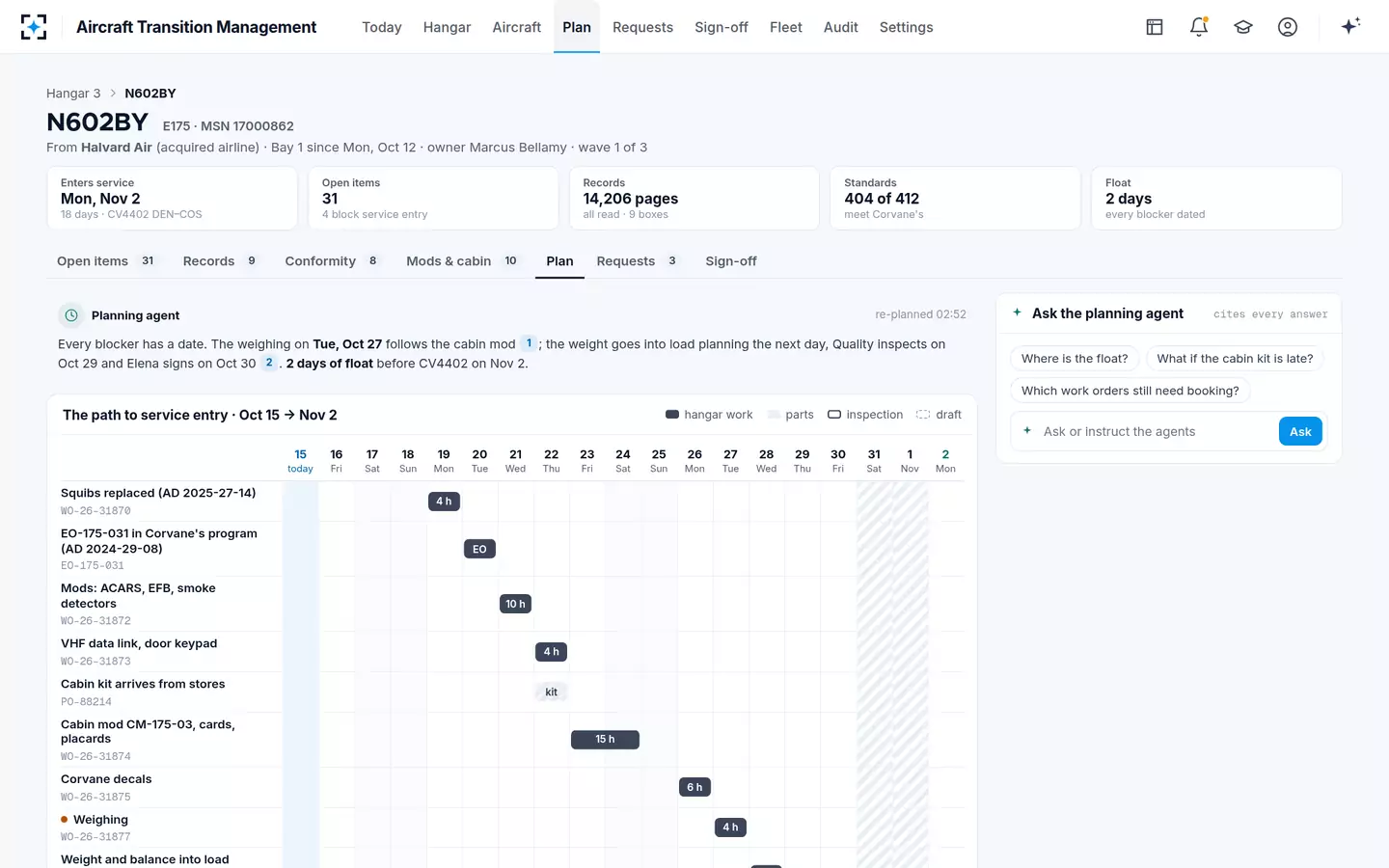Open the Float 2 days card
This screenshot has width=1389, height=868.
pyautogui.click(x=1216, y=199)
